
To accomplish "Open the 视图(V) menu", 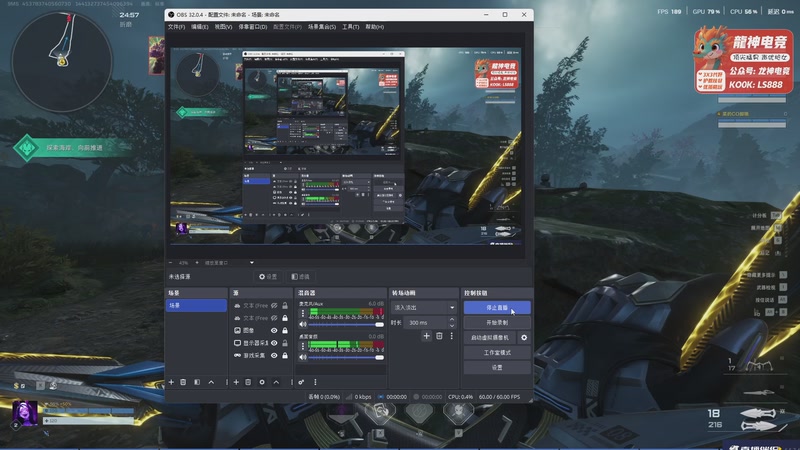I will pyautogui.click(x=223, y=27).
